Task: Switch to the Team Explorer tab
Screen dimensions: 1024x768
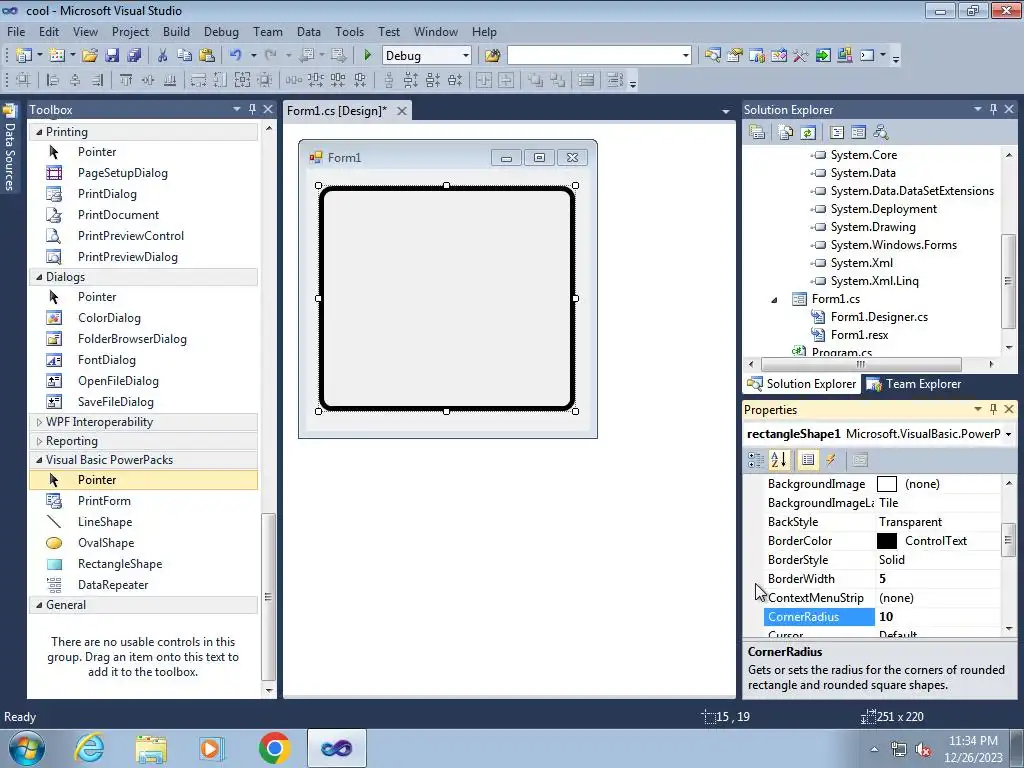Action: click(x=914, y=384)
